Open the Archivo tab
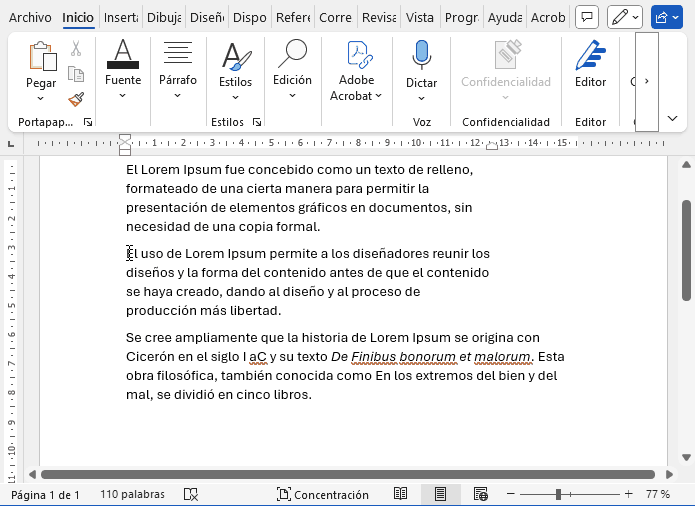Viewport: 695px width, 506px height. (x=30, y=17)
